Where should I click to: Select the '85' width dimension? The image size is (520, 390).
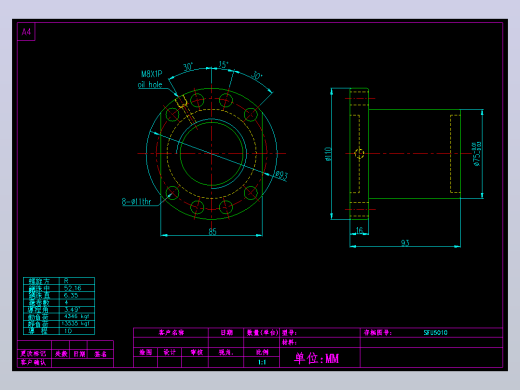[212, 231]
